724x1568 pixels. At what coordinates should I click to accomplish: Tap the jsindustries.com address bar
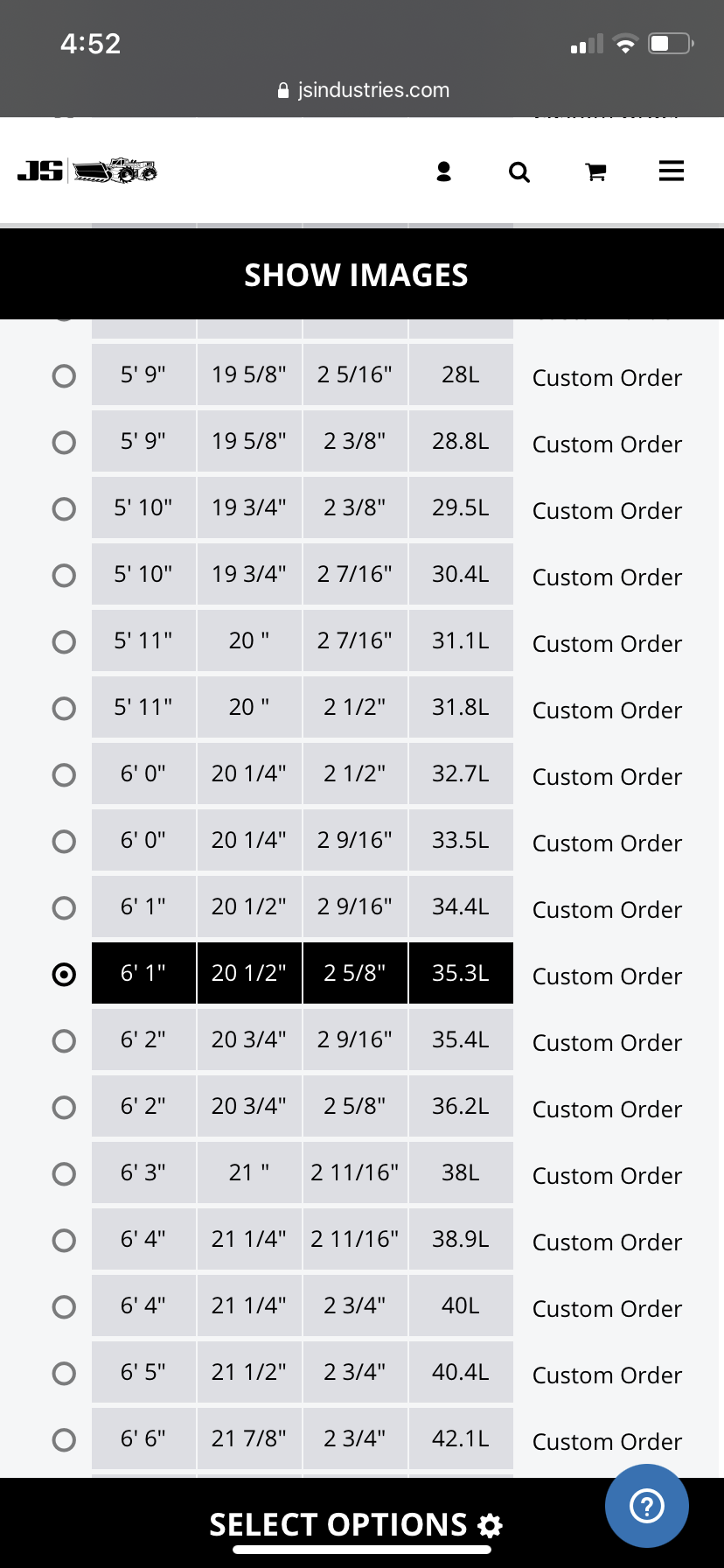pos(363,90)
